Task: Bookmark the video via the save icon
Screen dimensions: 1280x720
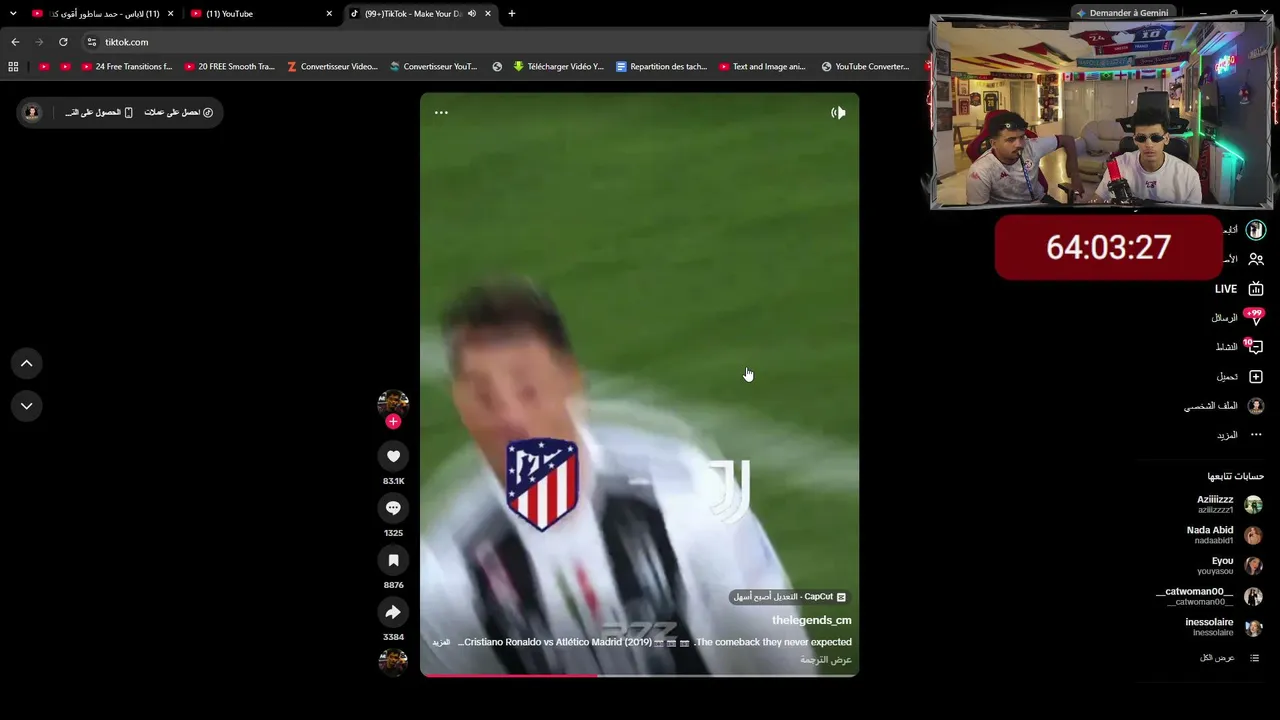Action: tap(393, 560)
